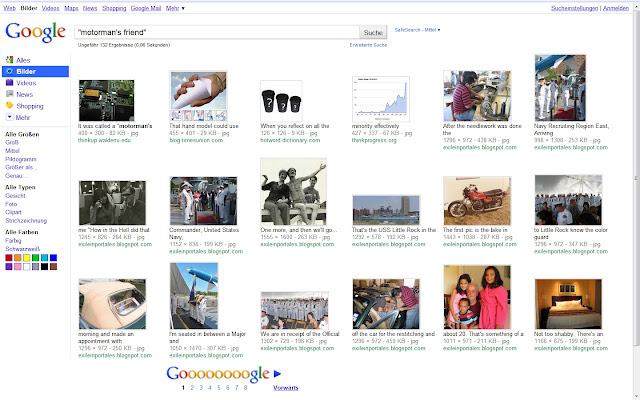Screen dimensions: 640x400
Task: Pick the blue color swatch filter
Action: pyautogui.click(x=53, y=258)
